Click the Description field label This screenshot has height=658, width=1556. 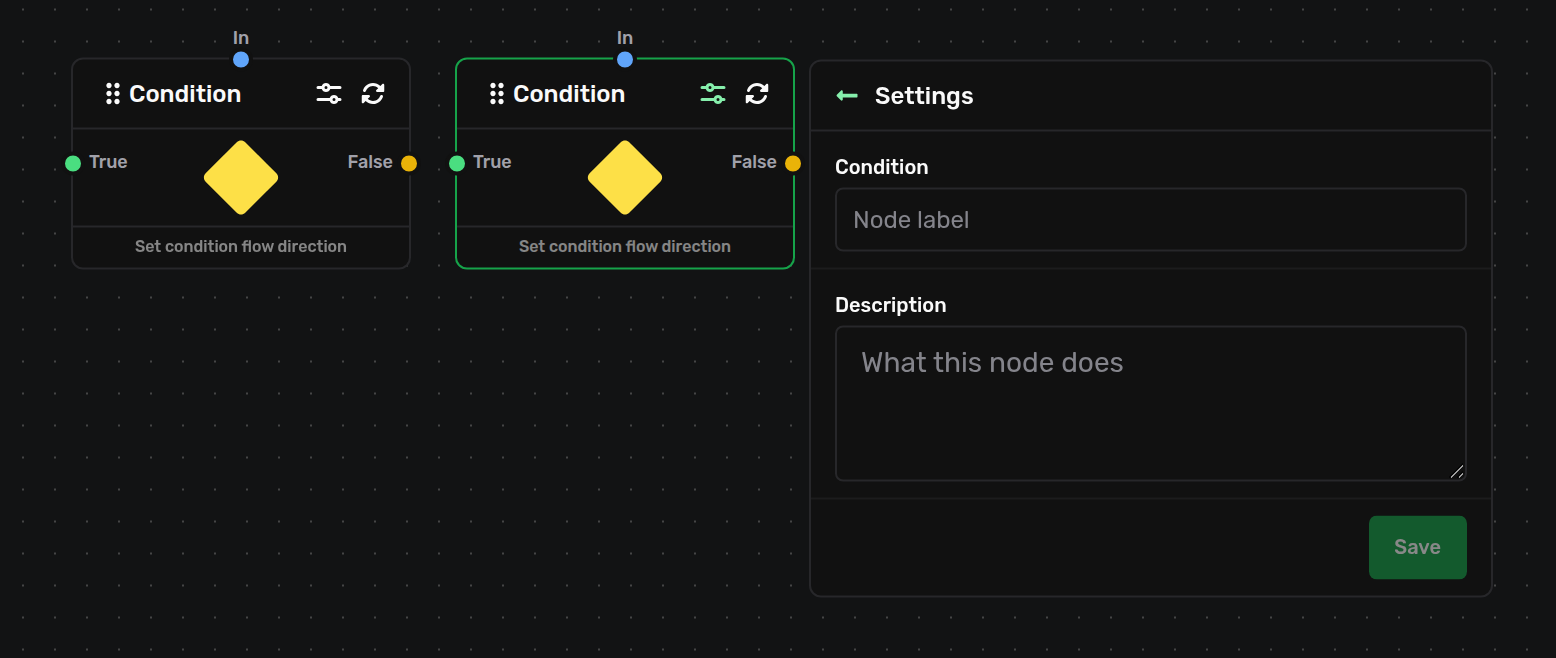[x=891, y=305]
